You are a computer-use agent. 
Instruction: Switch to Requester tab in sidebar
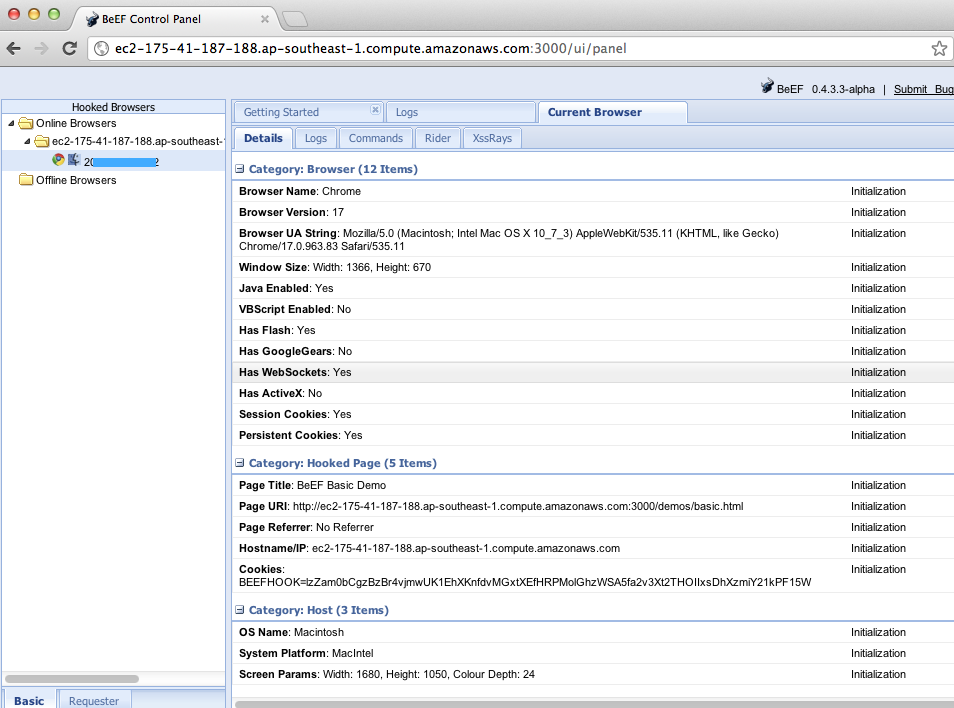click(94, 700)
